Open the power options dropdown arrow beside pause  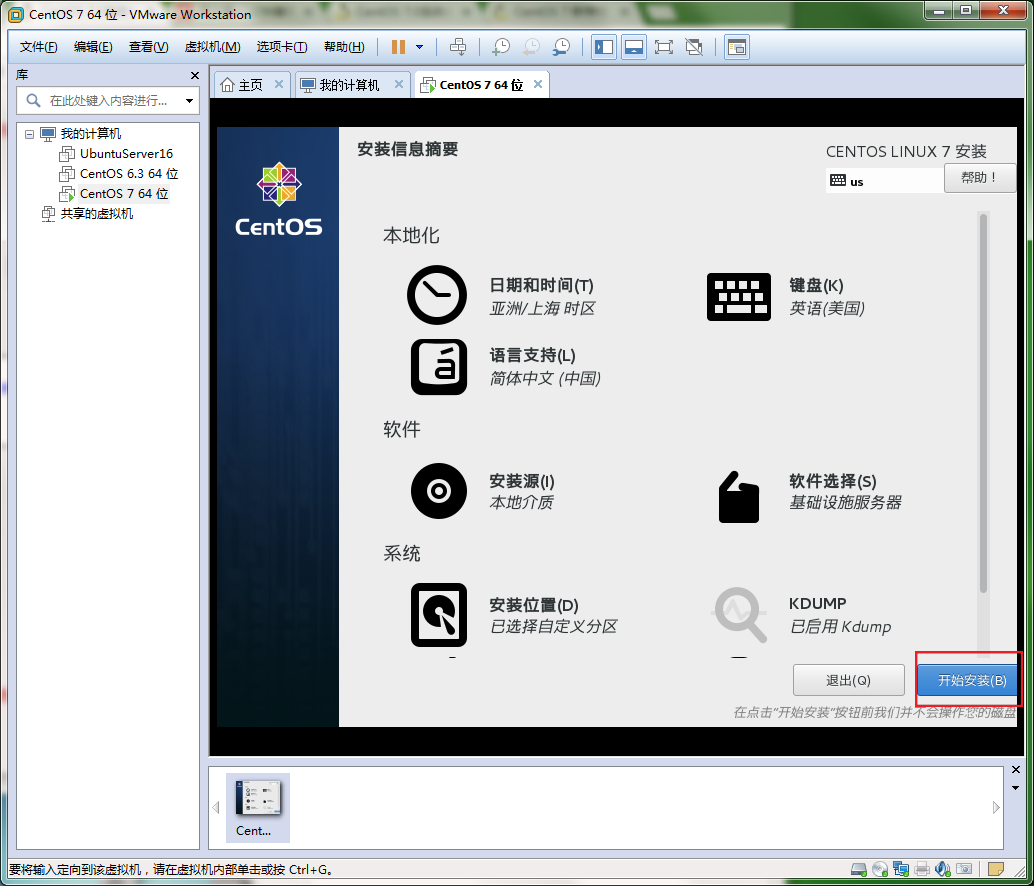tap(419, 47)
